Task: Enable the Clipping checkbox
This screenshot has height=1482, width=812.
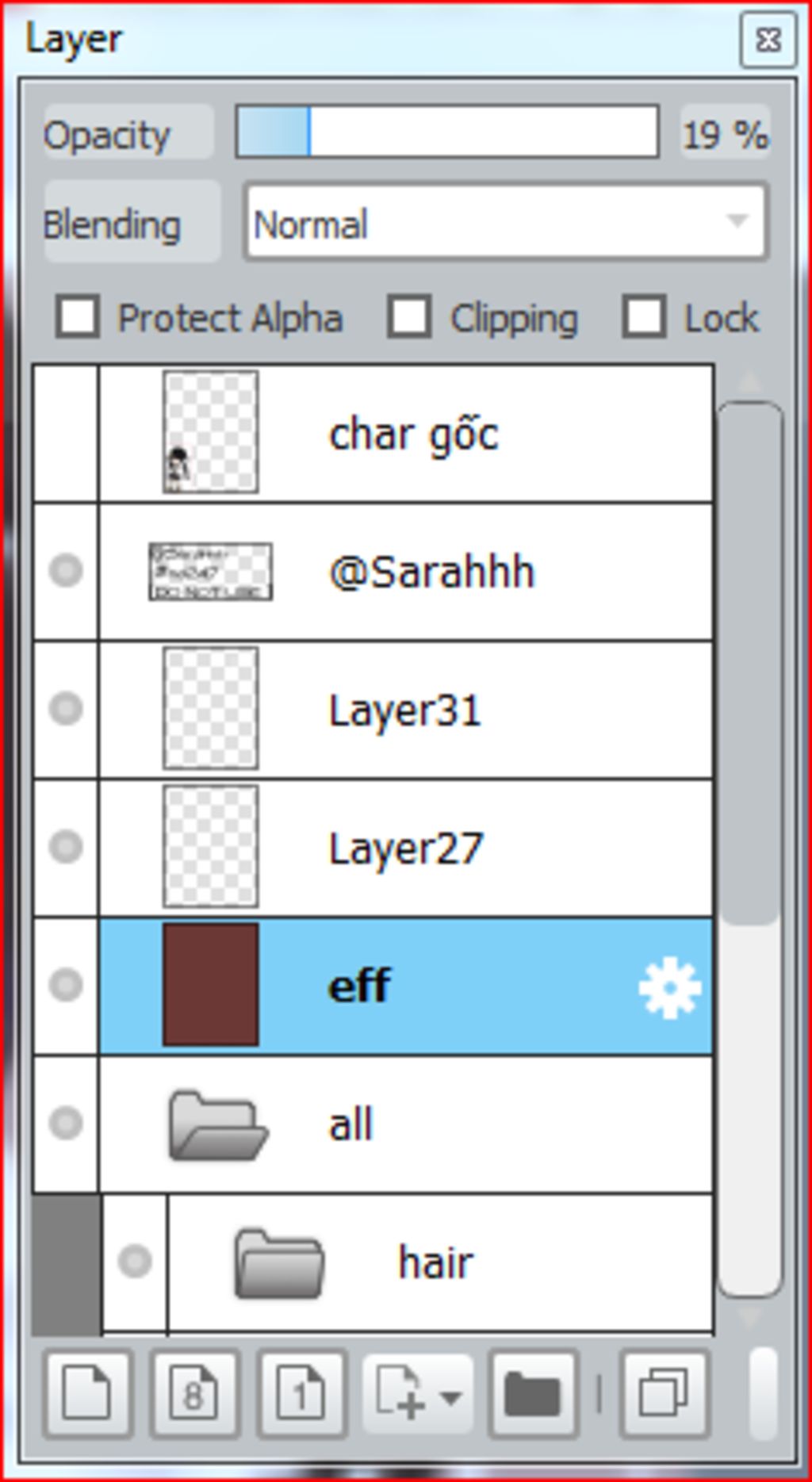Action: point(409,317)
